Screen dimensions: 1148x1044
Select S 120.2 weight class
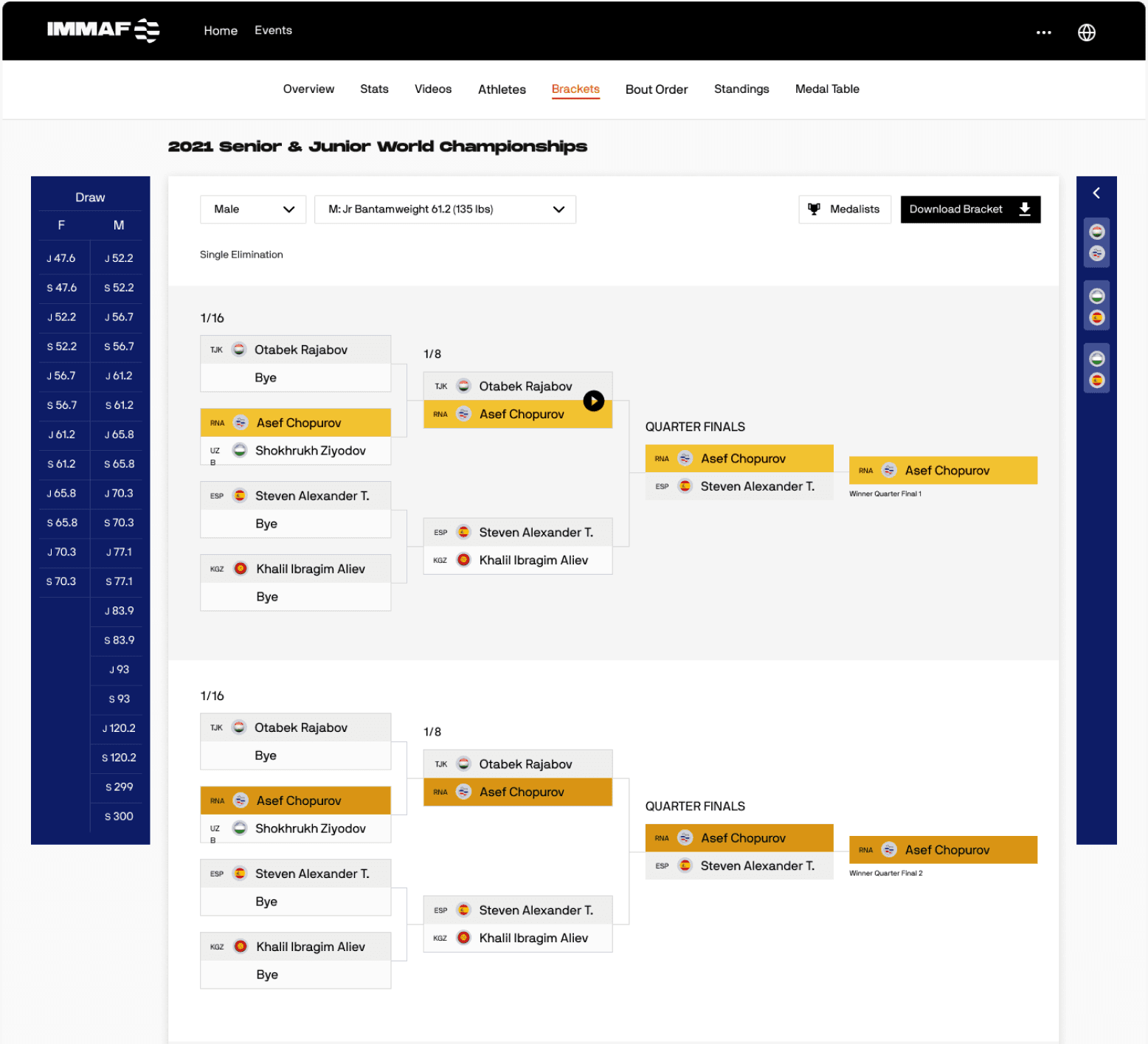point(119,758)
